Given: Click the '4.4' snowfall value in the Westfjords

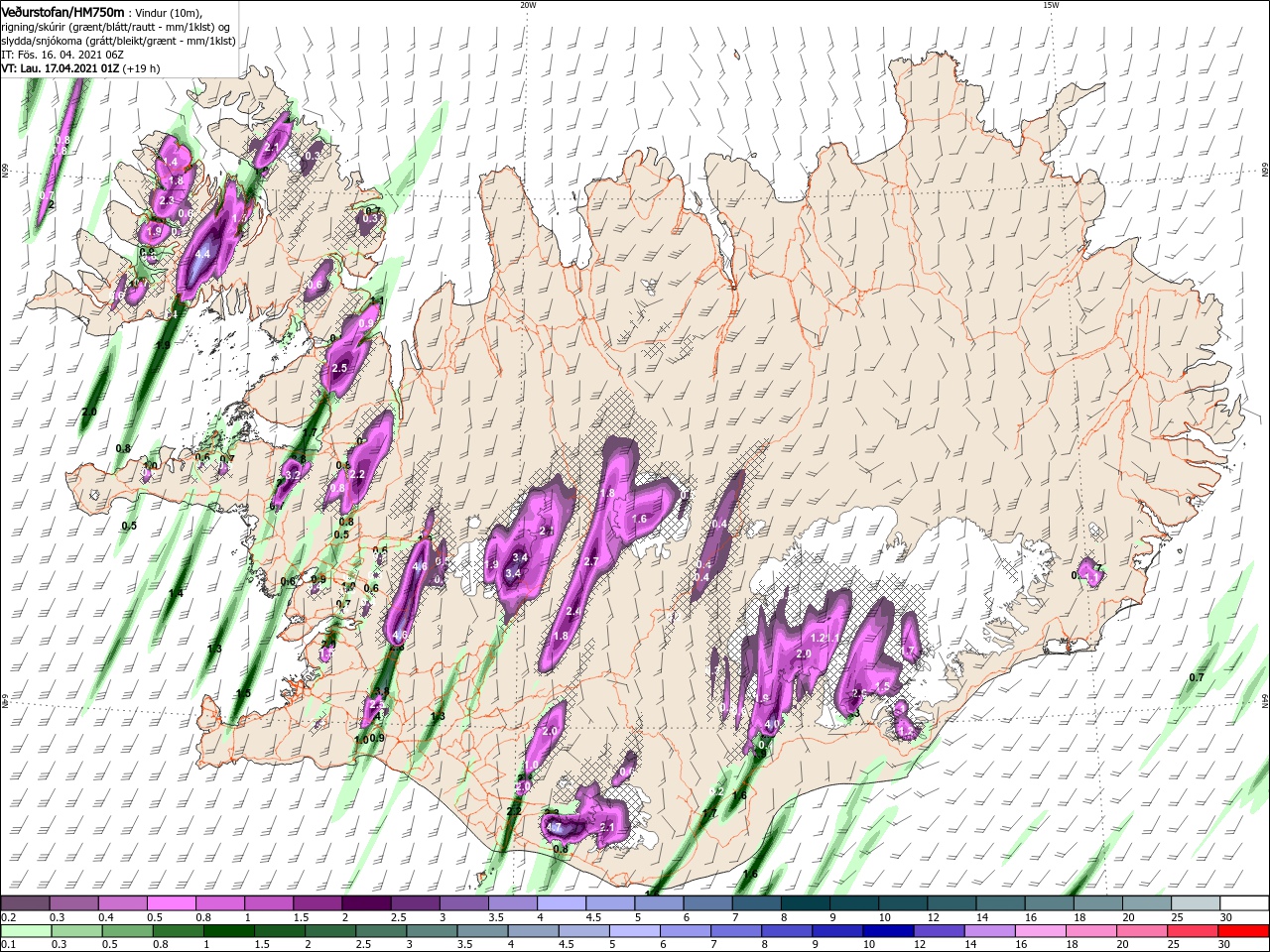Looking at the screenshot, I should [x=202, y=255].
